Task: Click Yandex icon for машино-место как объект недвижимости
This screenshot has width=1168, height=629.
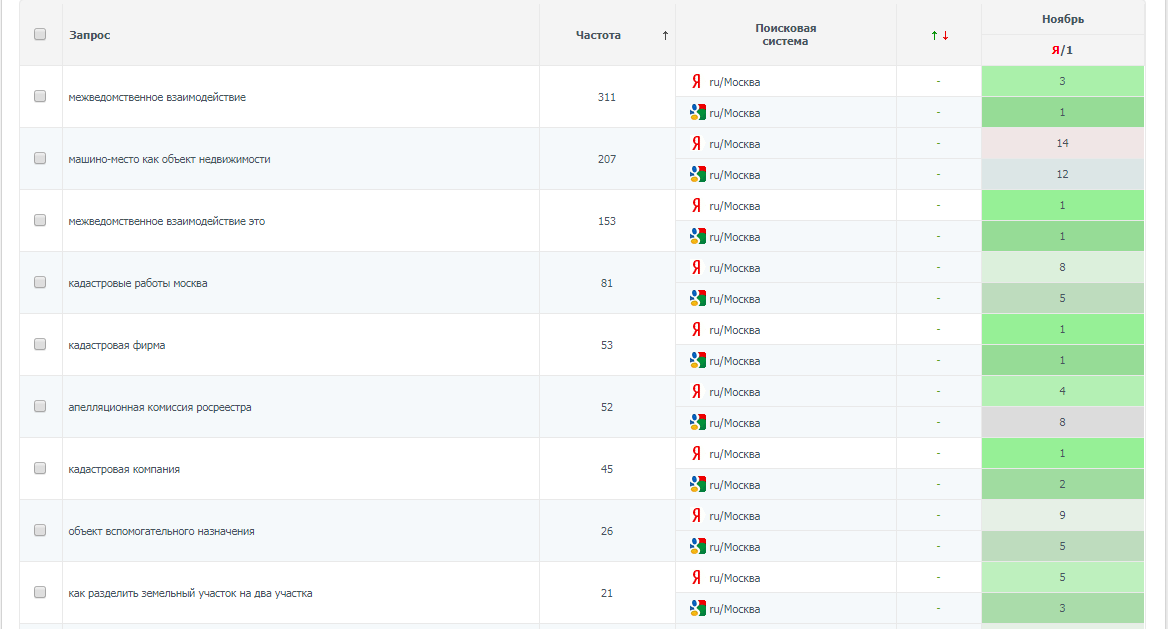Action: point(696,143)
